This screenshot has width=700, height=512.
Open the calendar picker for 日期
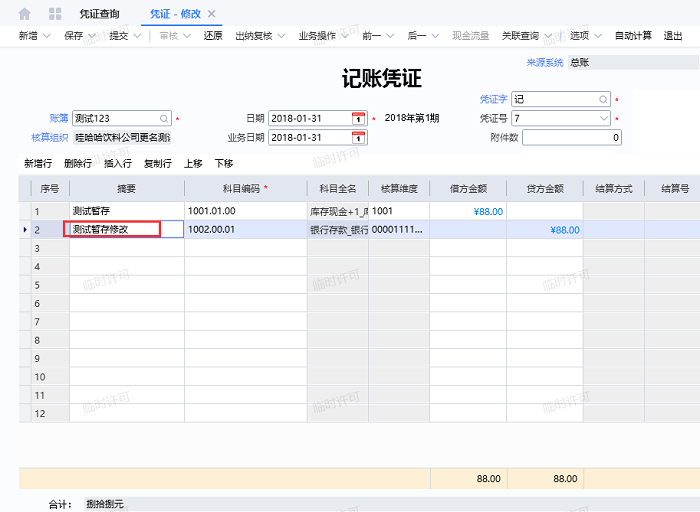(x=358, y=118)
